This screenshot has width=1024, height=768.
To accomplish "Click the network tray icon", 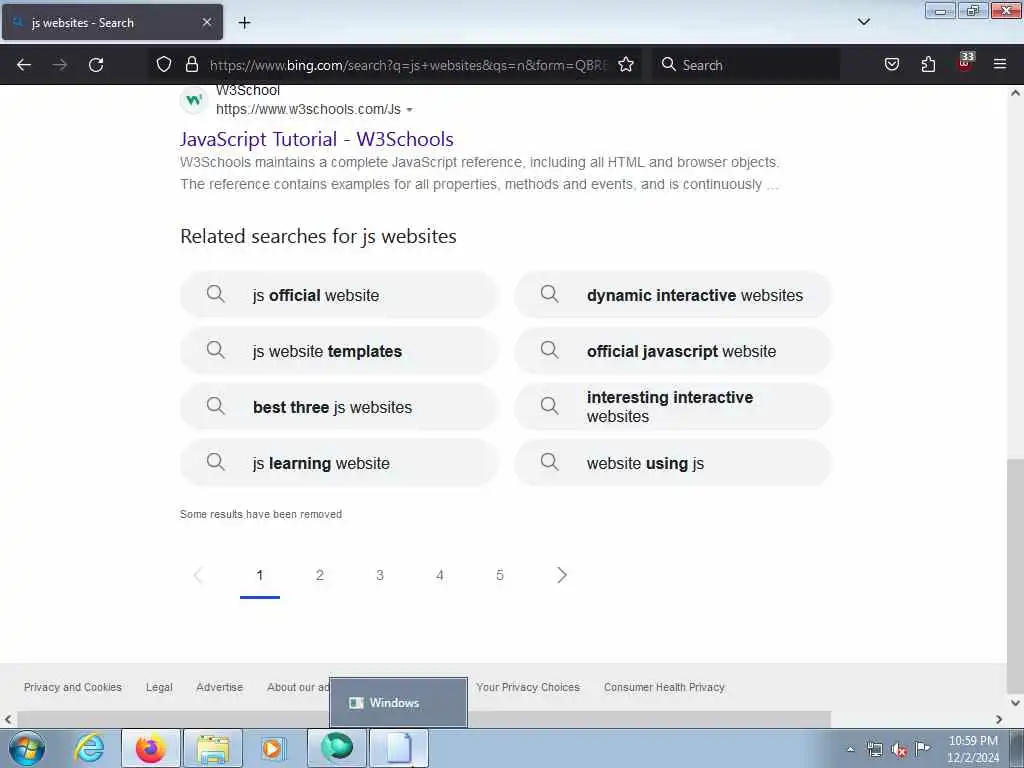I will pyautogui.click(x=874, y=750).
